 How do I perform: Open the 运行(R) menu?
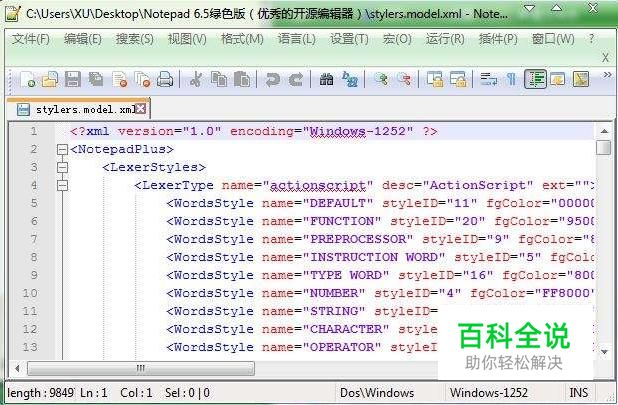point(445,39)
